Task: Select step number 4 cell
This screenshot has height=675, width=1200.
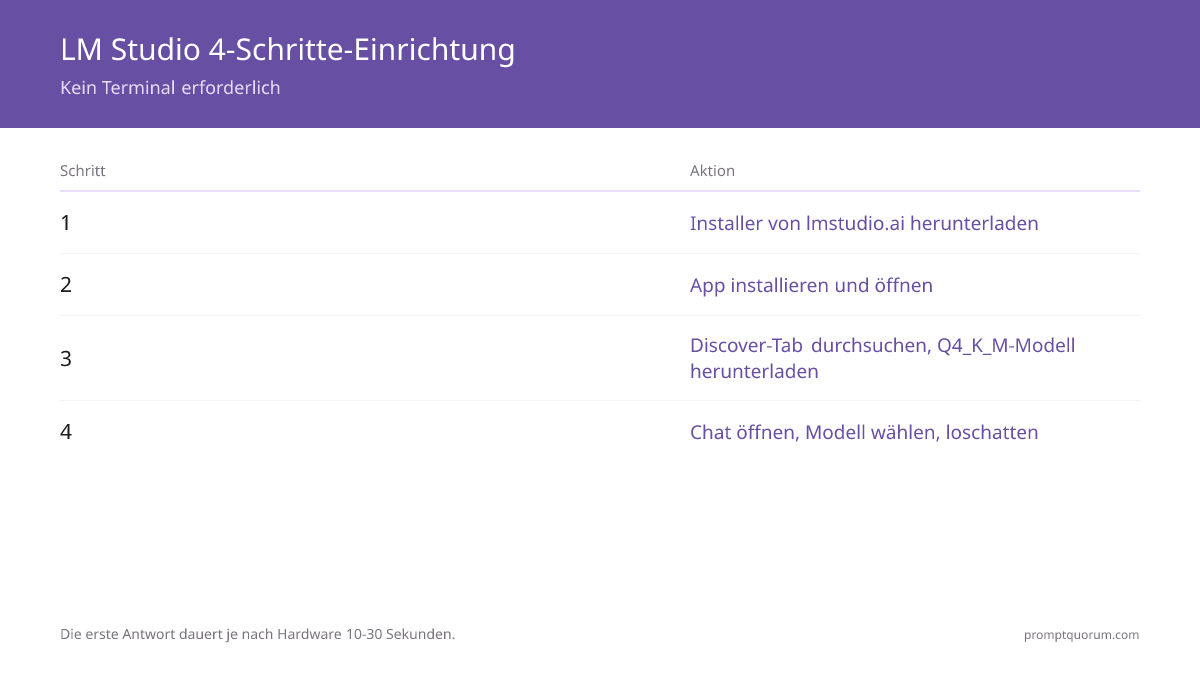Action: (66, 432)
